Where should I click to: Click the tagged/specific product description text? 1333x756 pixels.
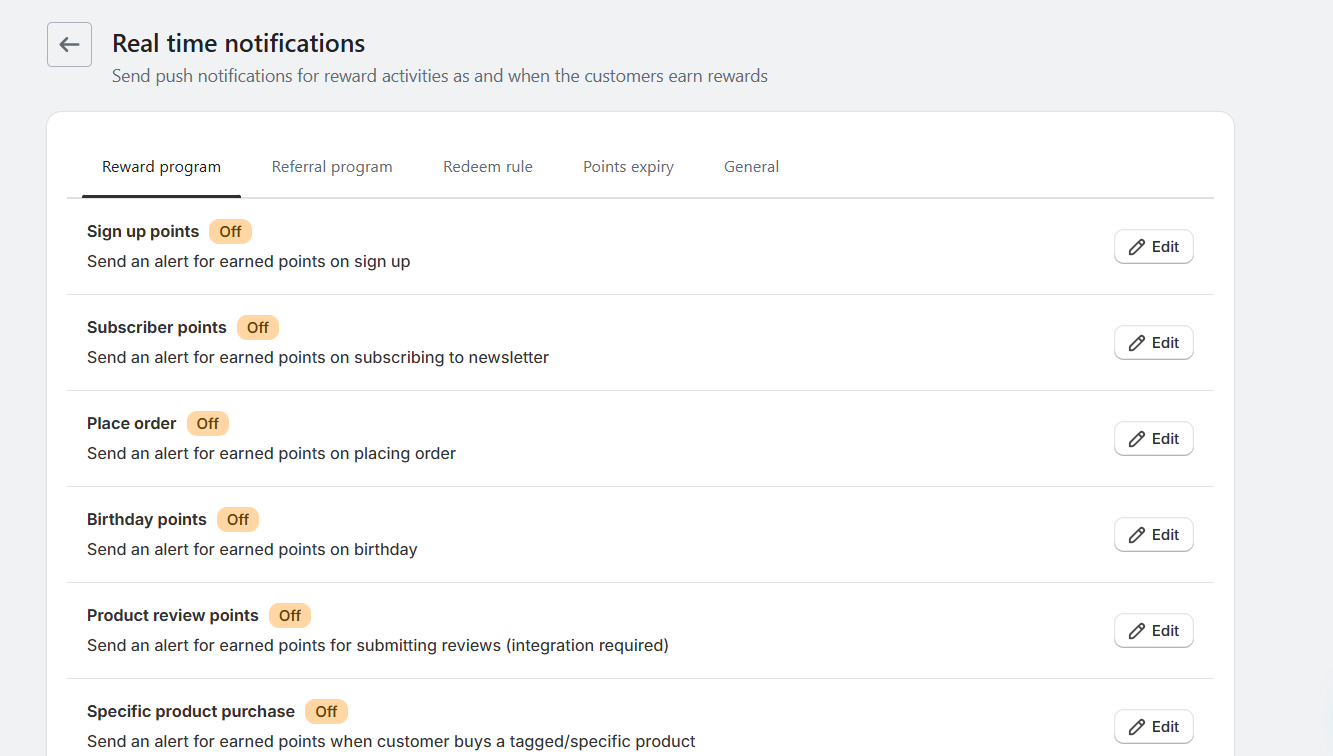[x=391, y=741]
